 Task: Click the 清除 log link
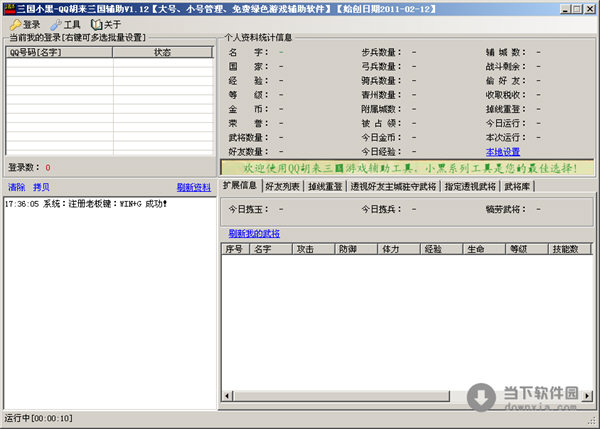pyautogui.click(x=17, y=187)
